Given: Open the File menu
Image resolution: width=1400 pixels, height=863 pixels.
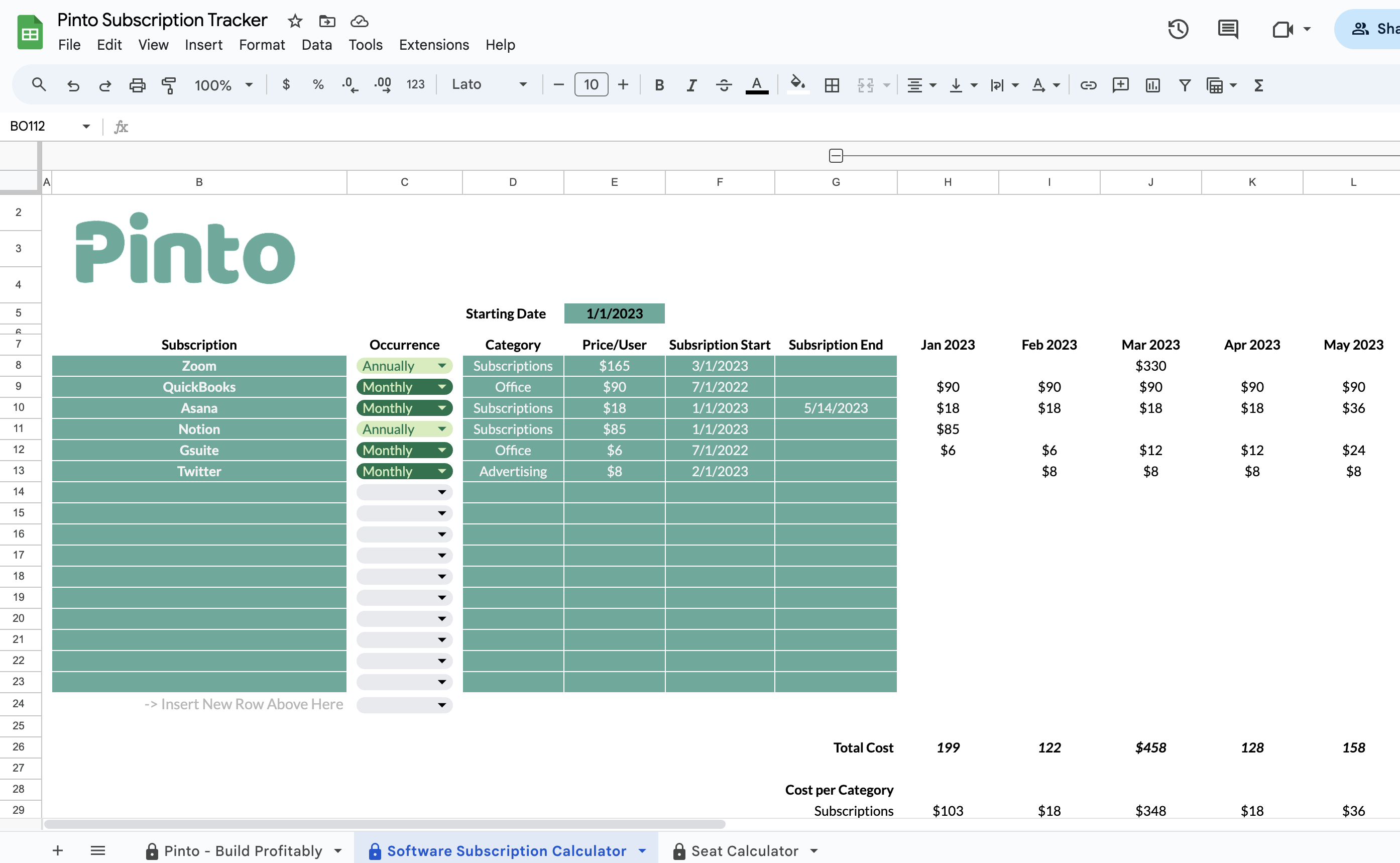Looking at the screenshot, I should pos(69,45).
